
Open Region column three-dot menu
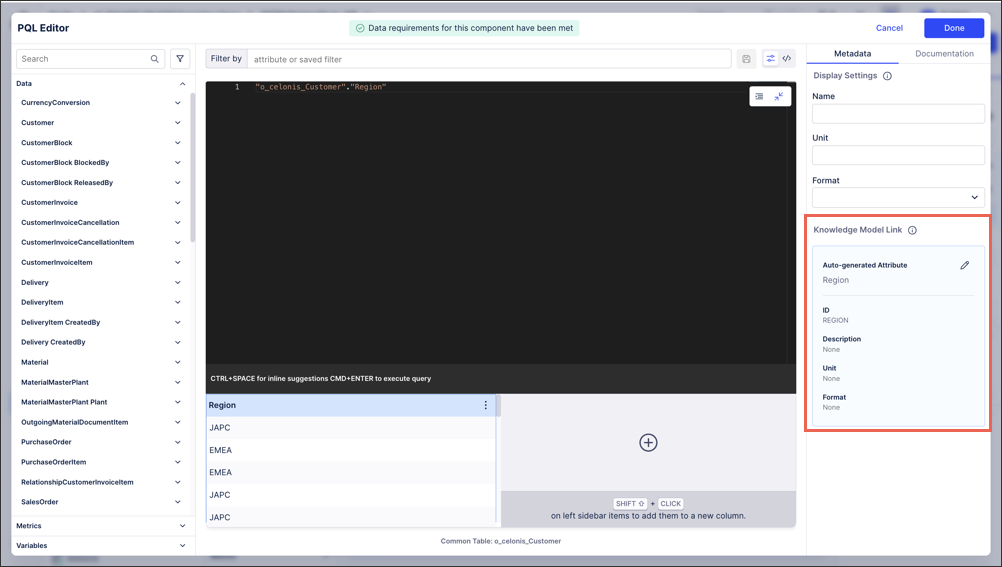[486, 405]
